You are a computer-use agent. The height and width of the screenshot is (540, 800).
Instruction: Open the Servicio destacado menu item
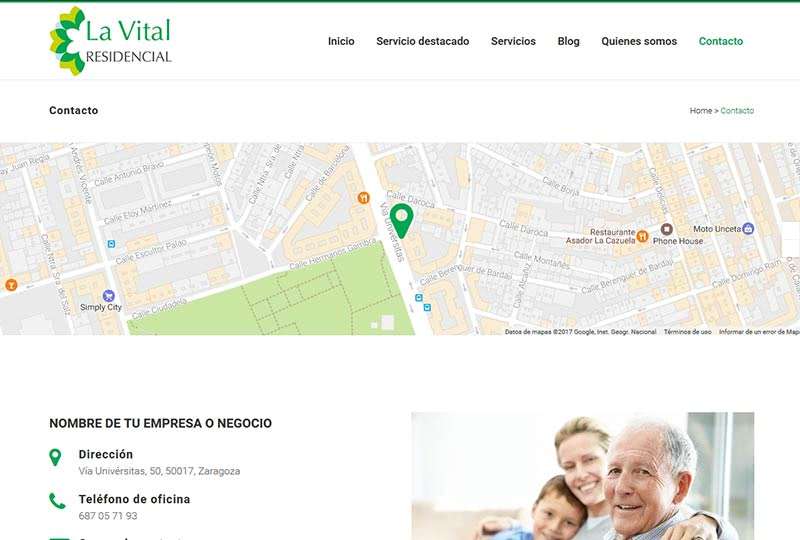click(x=422, y=41)
